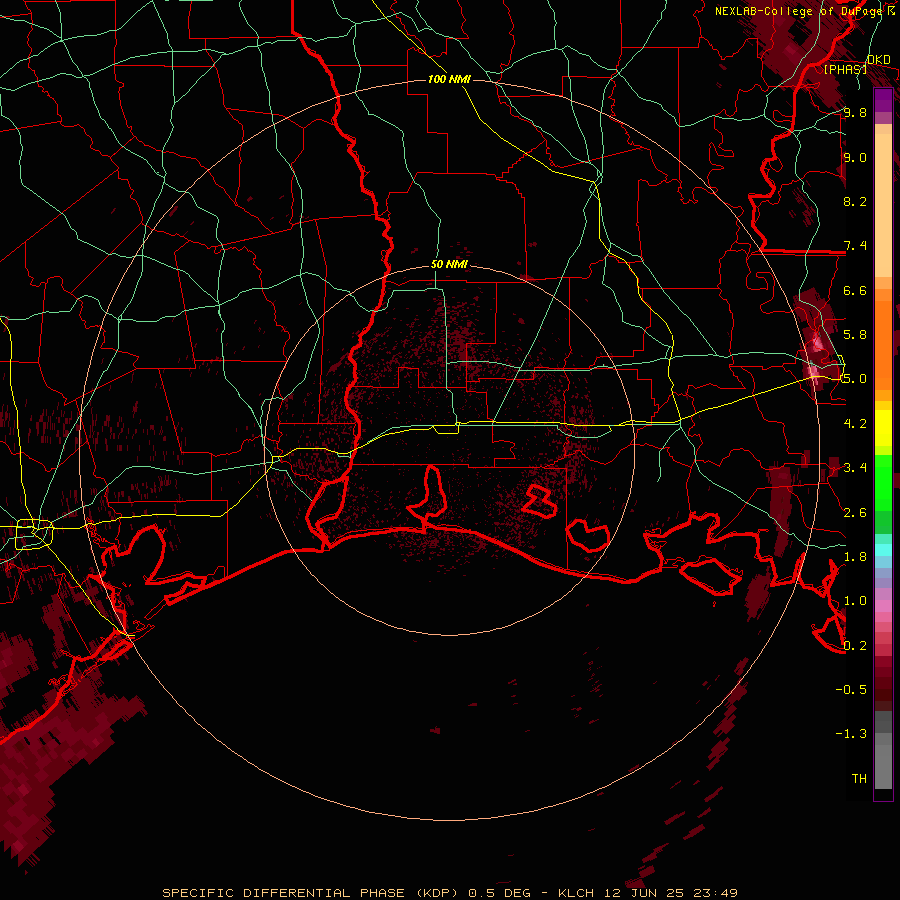900x900 pixels.
Task: Click the [PHAS] units label
Action: tap(845, 70)
